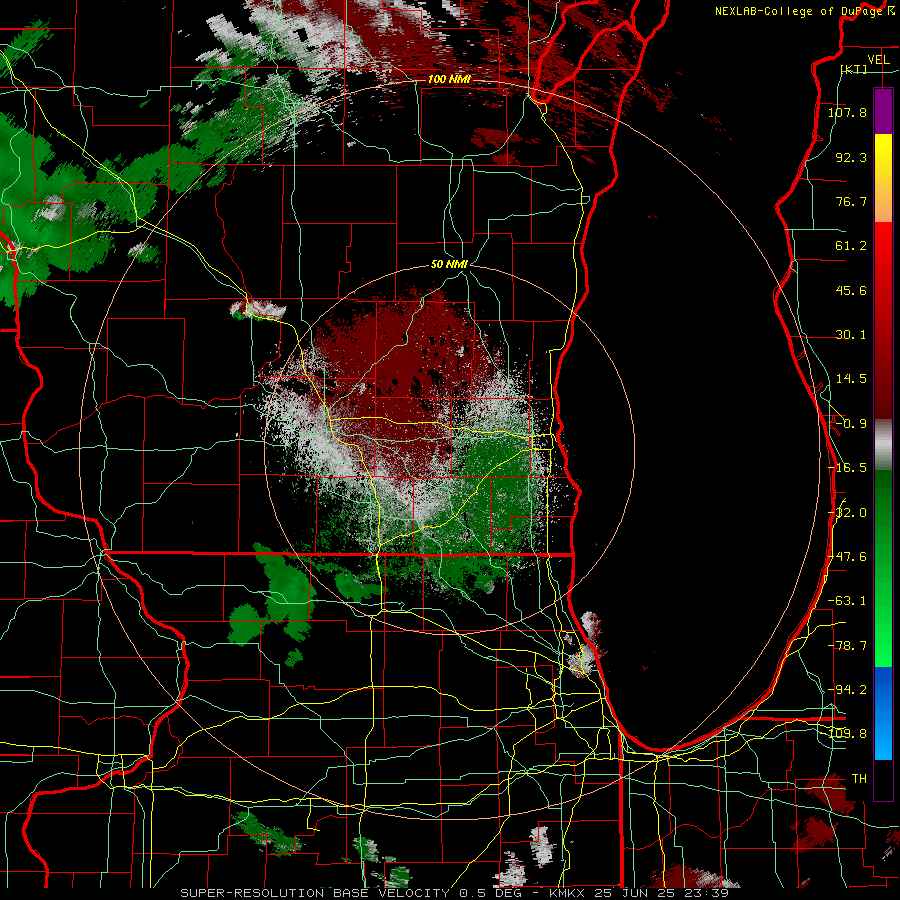
Task: Select the -16.5 value on velocity scale
Action: 847,468
